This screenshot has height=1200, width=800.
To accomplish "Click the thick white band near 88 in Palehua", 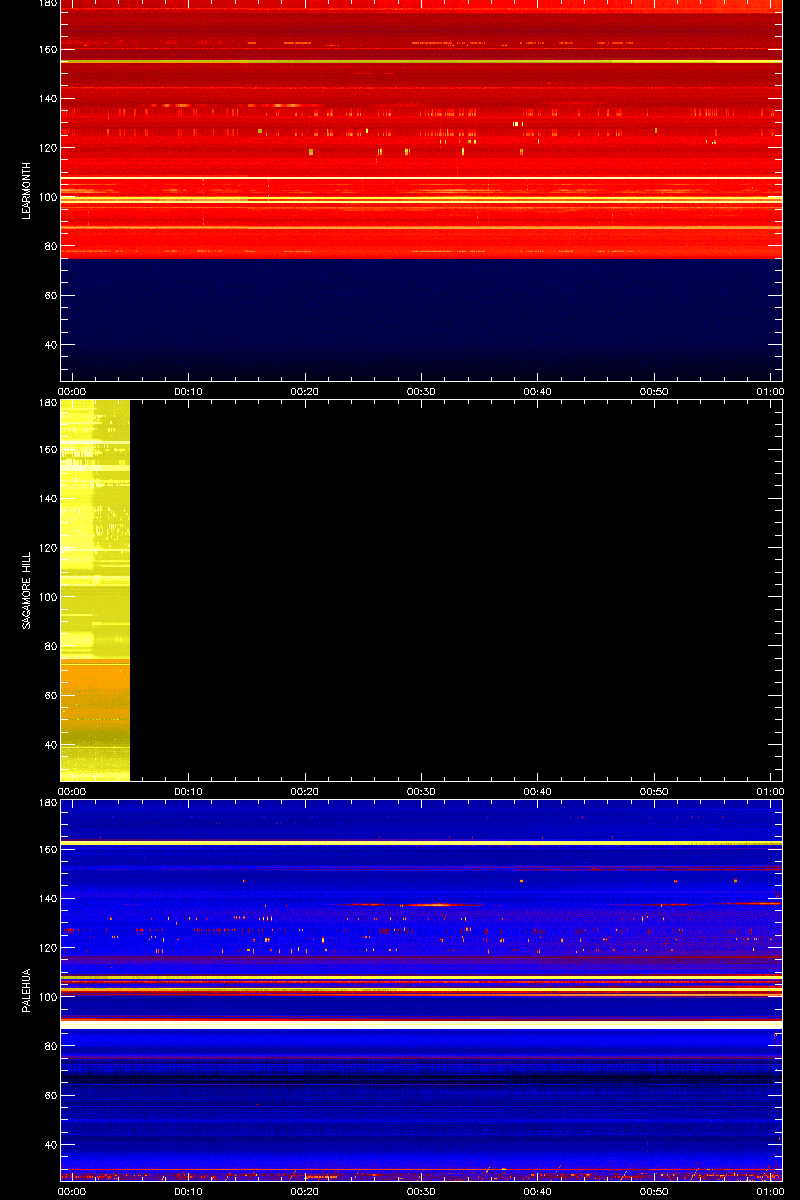I will pyautogui.click(x=421, y=1025).
